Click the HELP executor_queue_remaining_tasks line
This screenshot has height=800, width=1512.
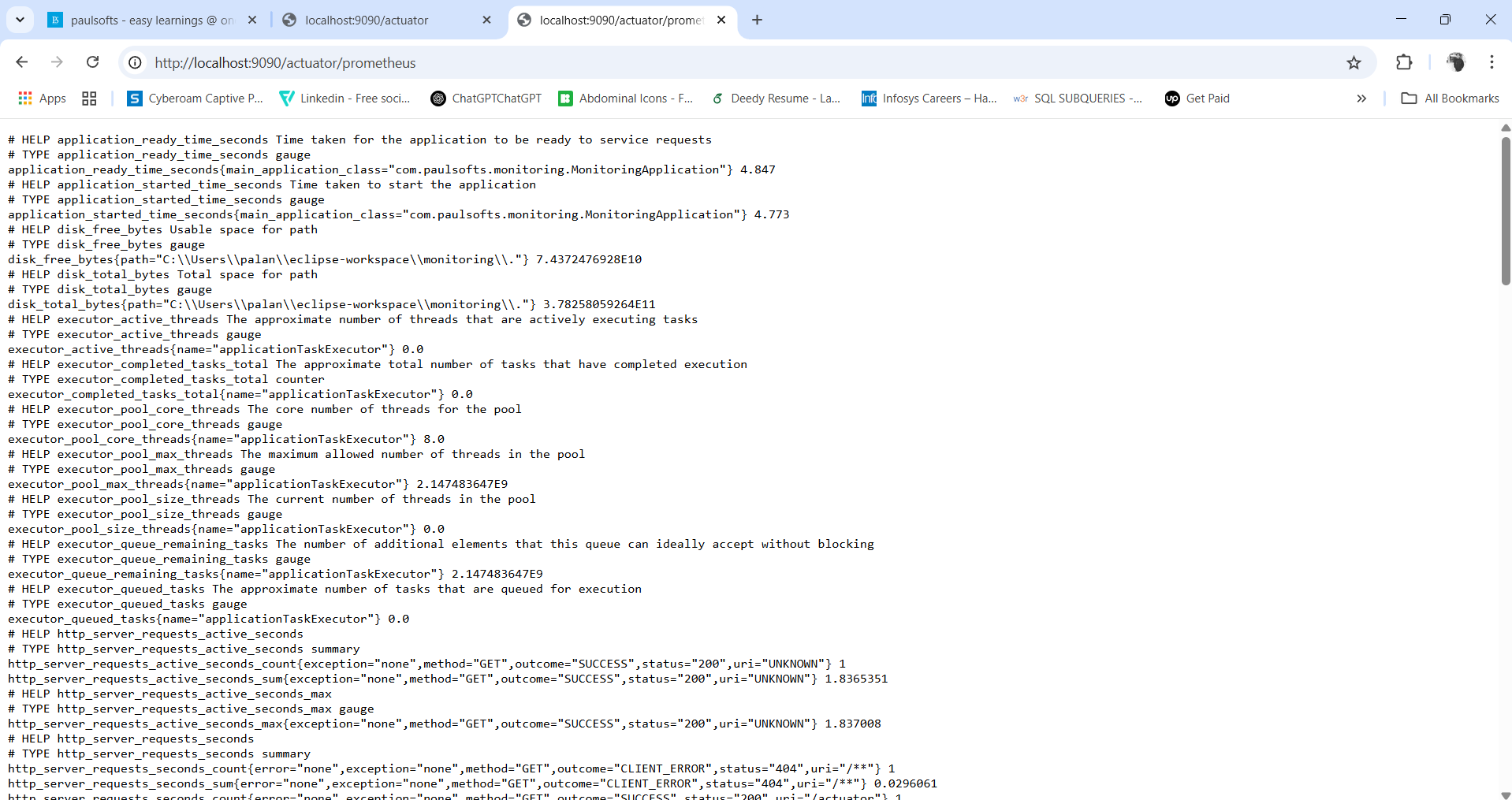441,544
